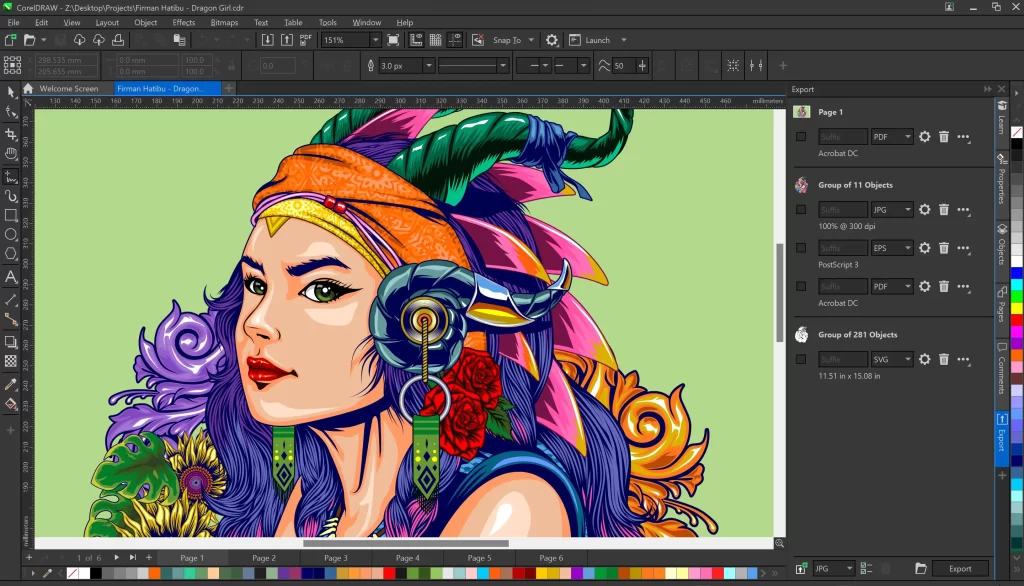Open the Objects docker tab
Image resolution: width=1024 pixels, height=586 pixels.
click(1002, 245)
